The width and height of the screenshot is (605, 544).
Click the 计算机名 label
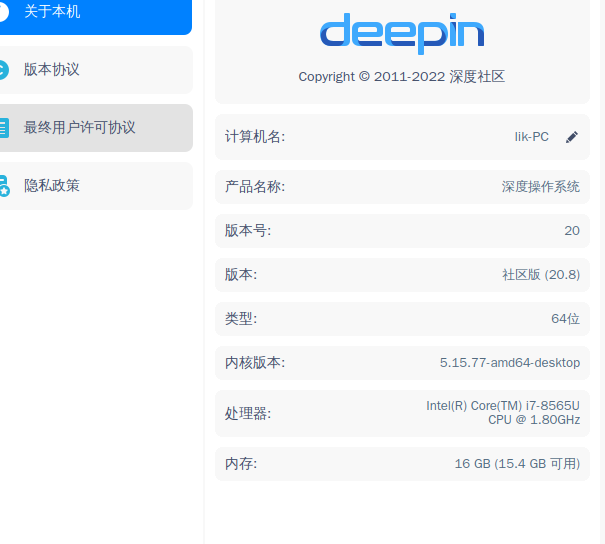coord(255,137)
